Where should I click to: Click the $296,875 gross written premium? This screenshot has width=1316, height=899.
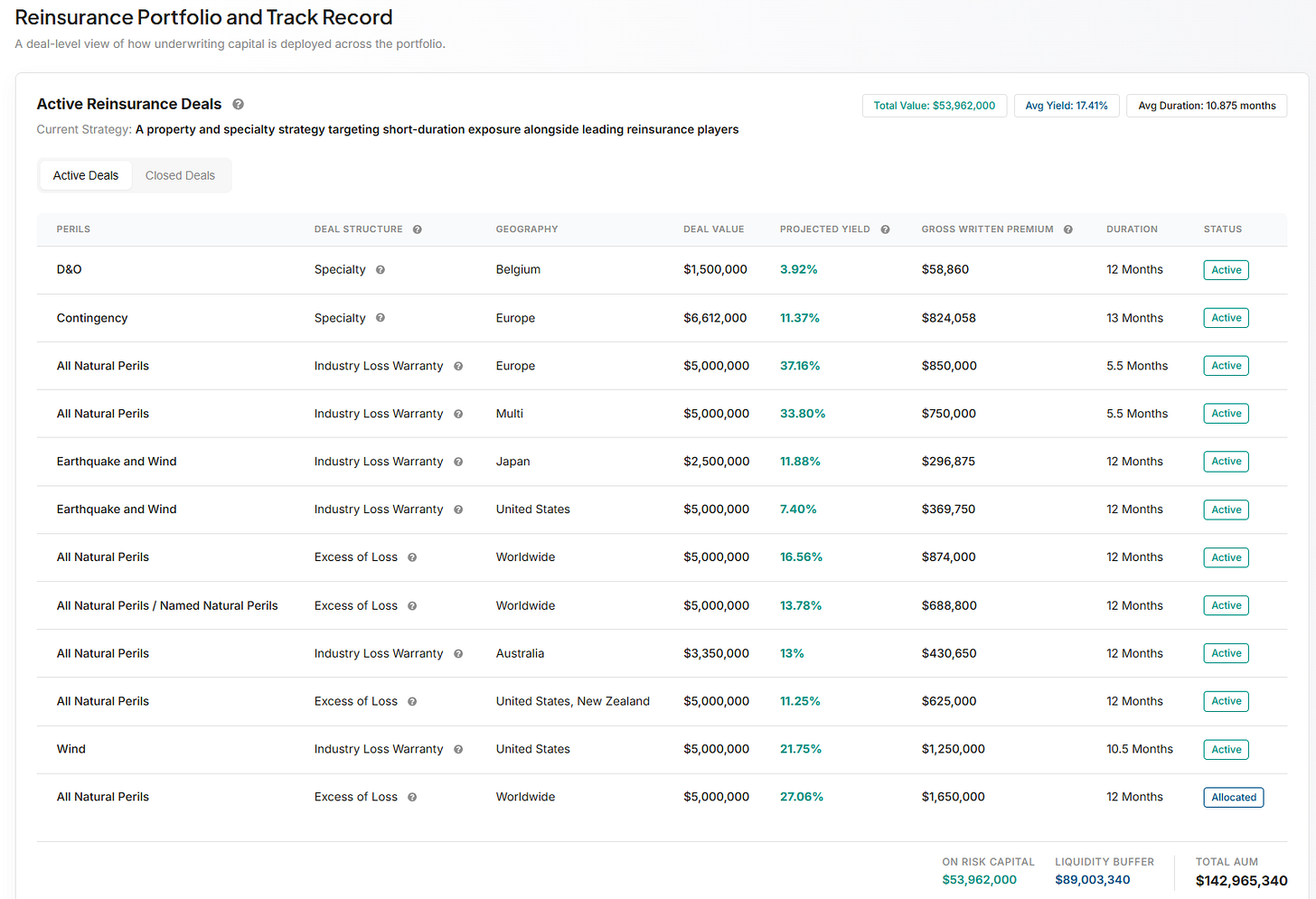click(948, 462)
